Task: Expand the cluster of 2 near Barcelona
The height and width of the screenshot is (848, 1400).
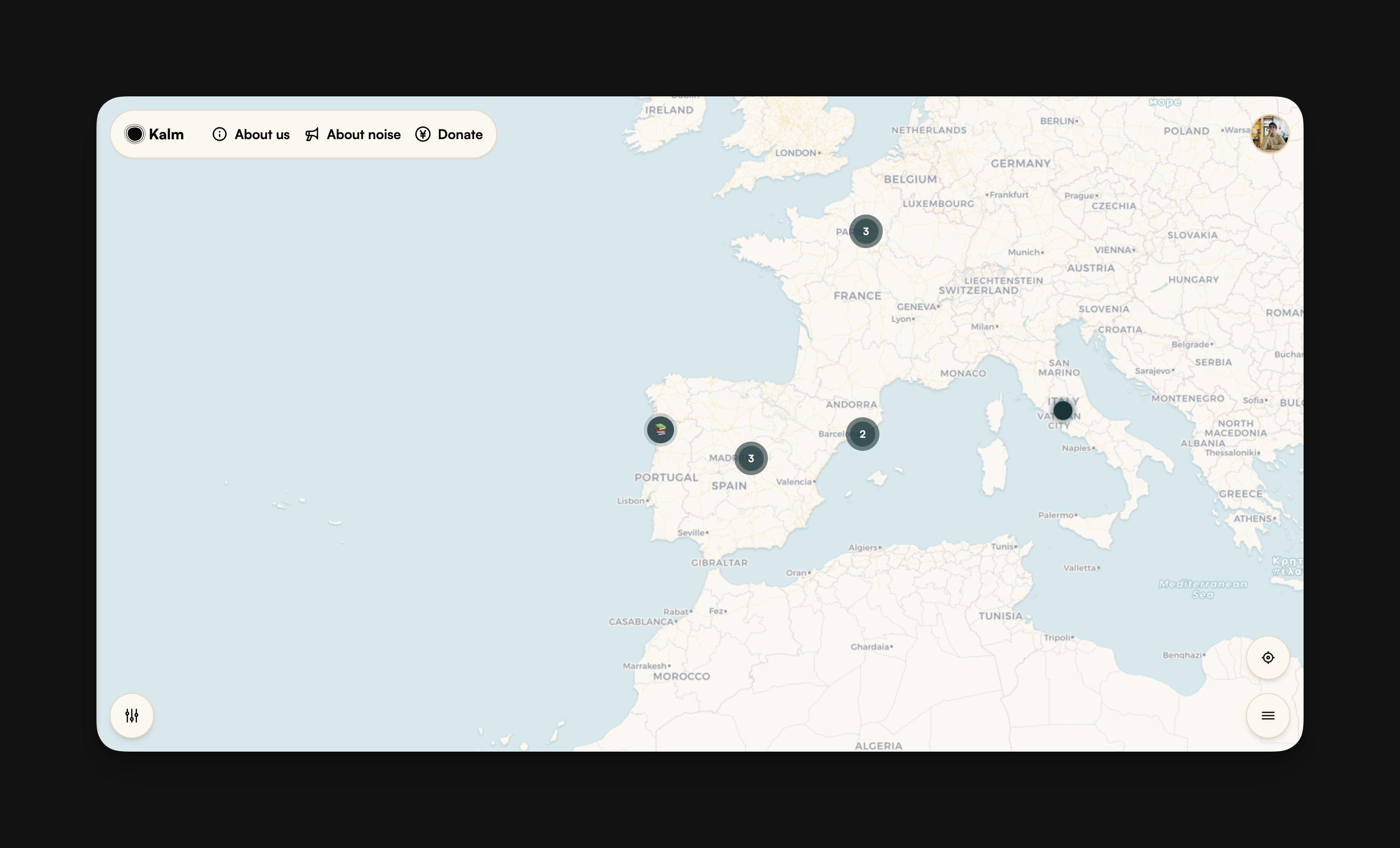Action: 862,434
